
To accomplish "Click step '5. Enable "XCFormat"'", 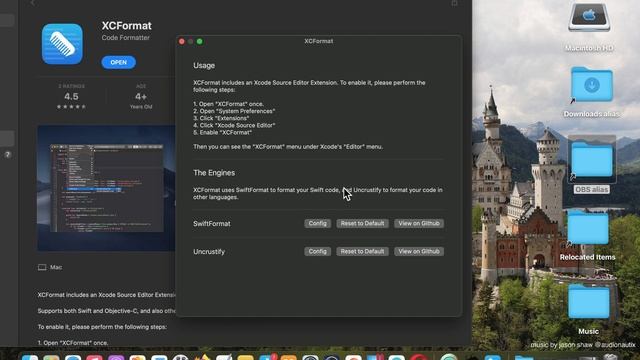I will [222, 133].
